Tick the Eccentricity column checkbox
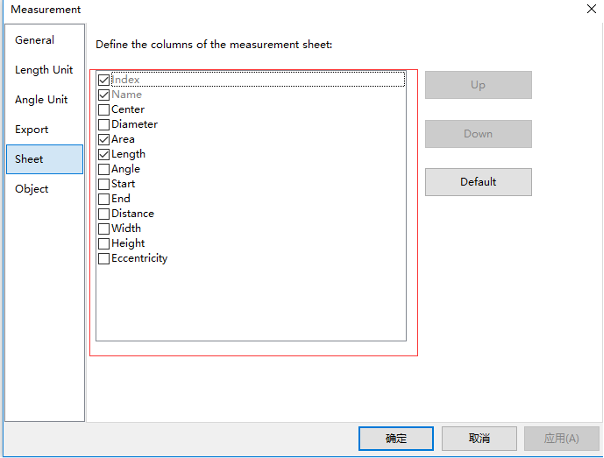 (x=104, y=259)
